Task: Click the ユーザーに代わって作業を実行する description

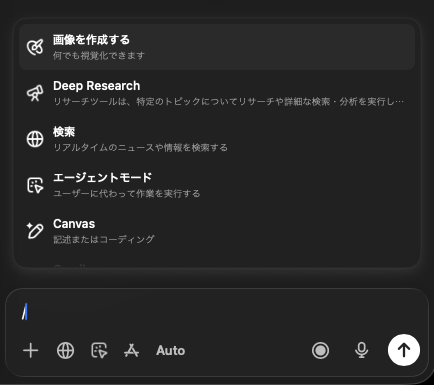Action: [127, 193]
